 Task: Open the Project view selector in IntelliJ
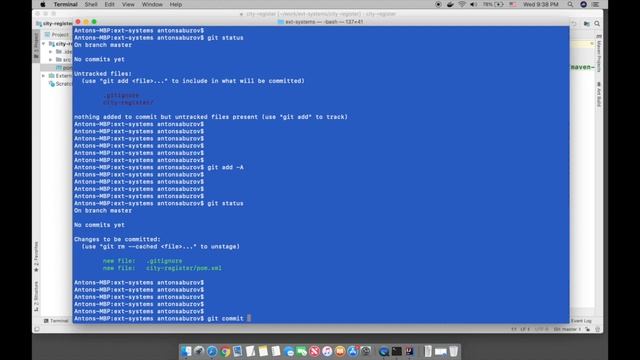point(58,35)
